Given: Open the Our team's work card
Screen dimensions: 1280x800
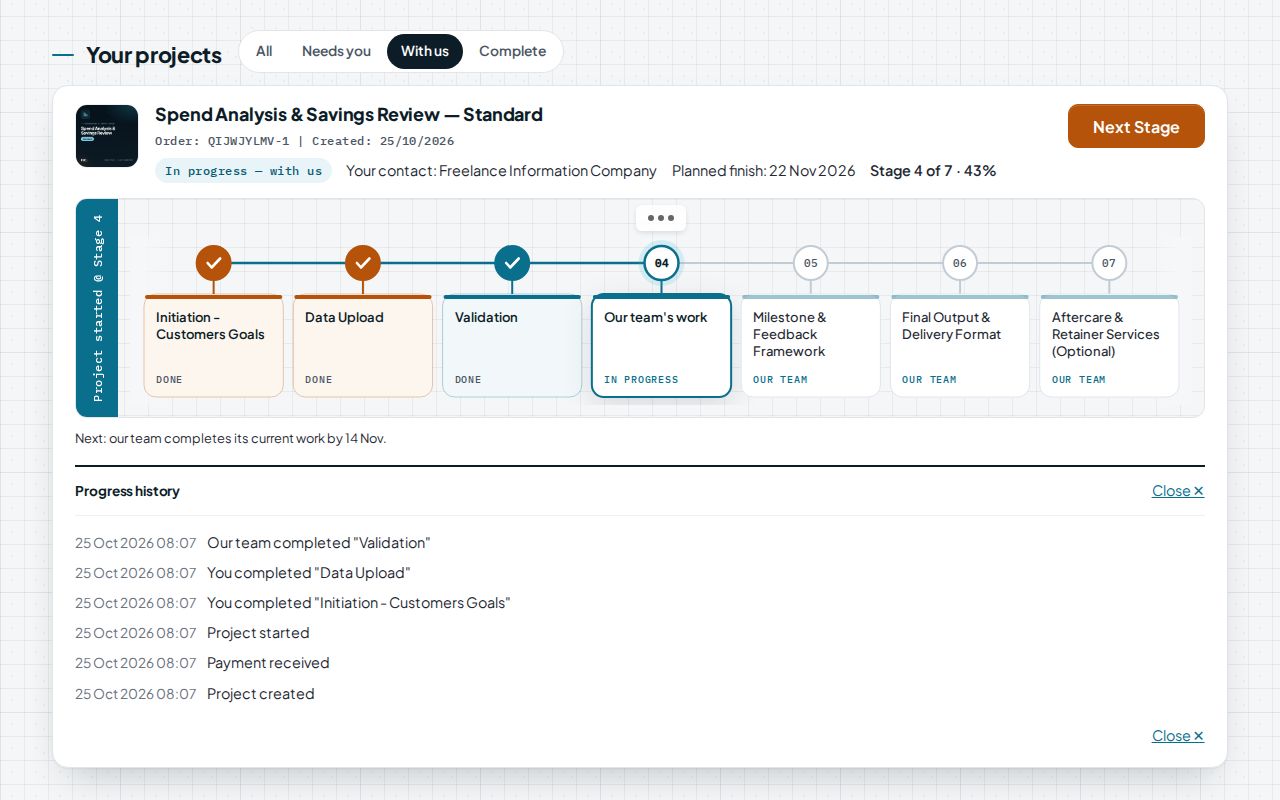Looking at the screenshot, I should (x=661, y=346).
